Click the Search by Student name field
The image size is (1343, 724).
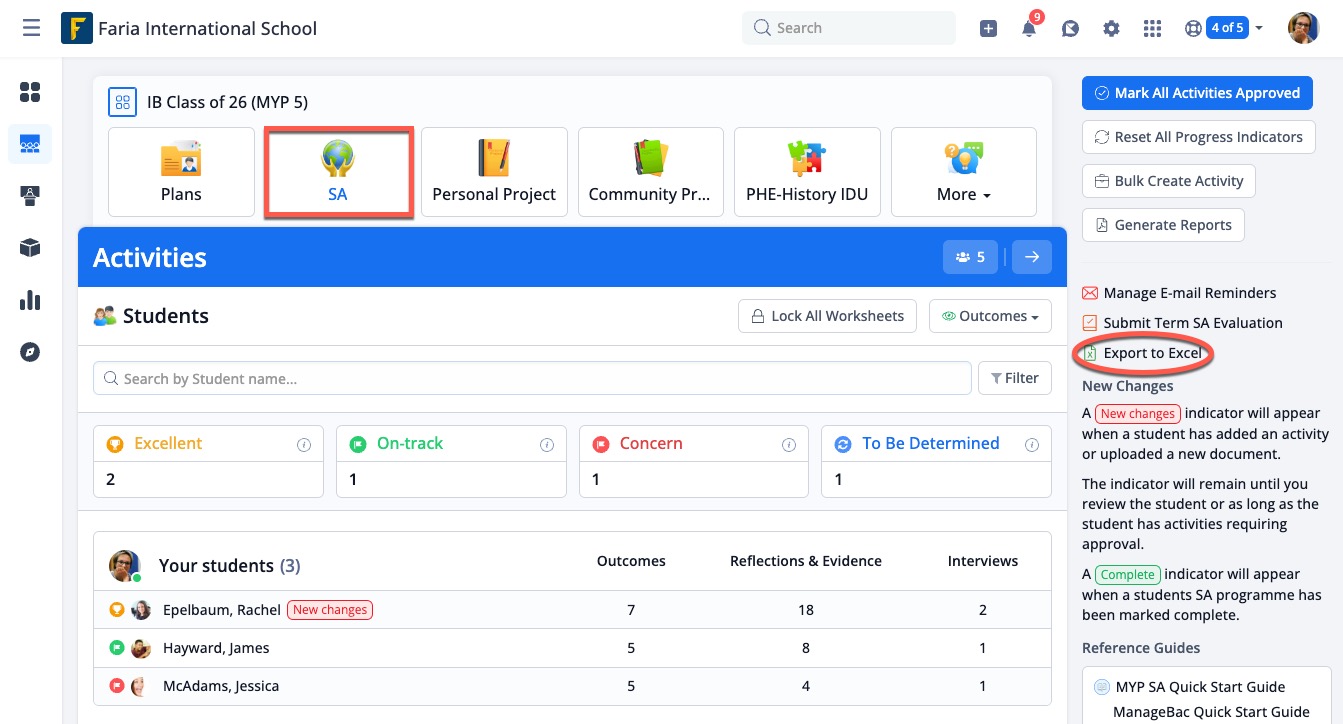pos(532,379)
